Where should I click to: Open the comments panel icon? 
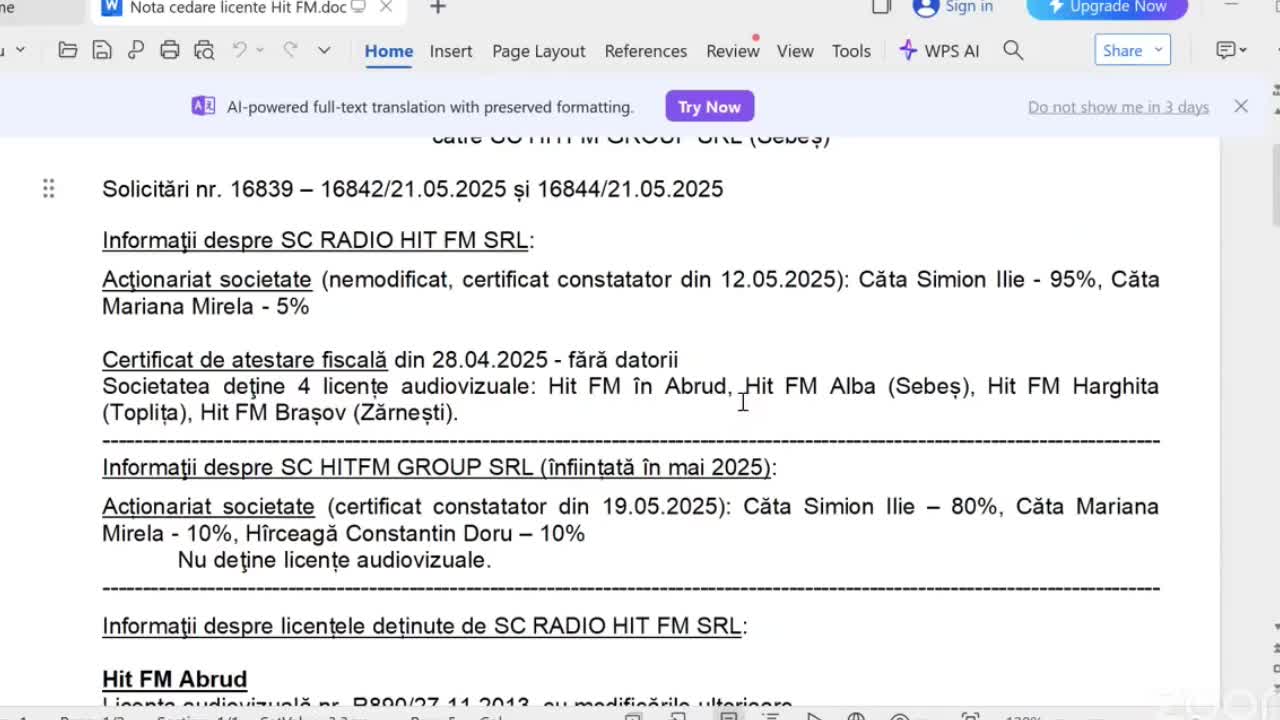1231,50
